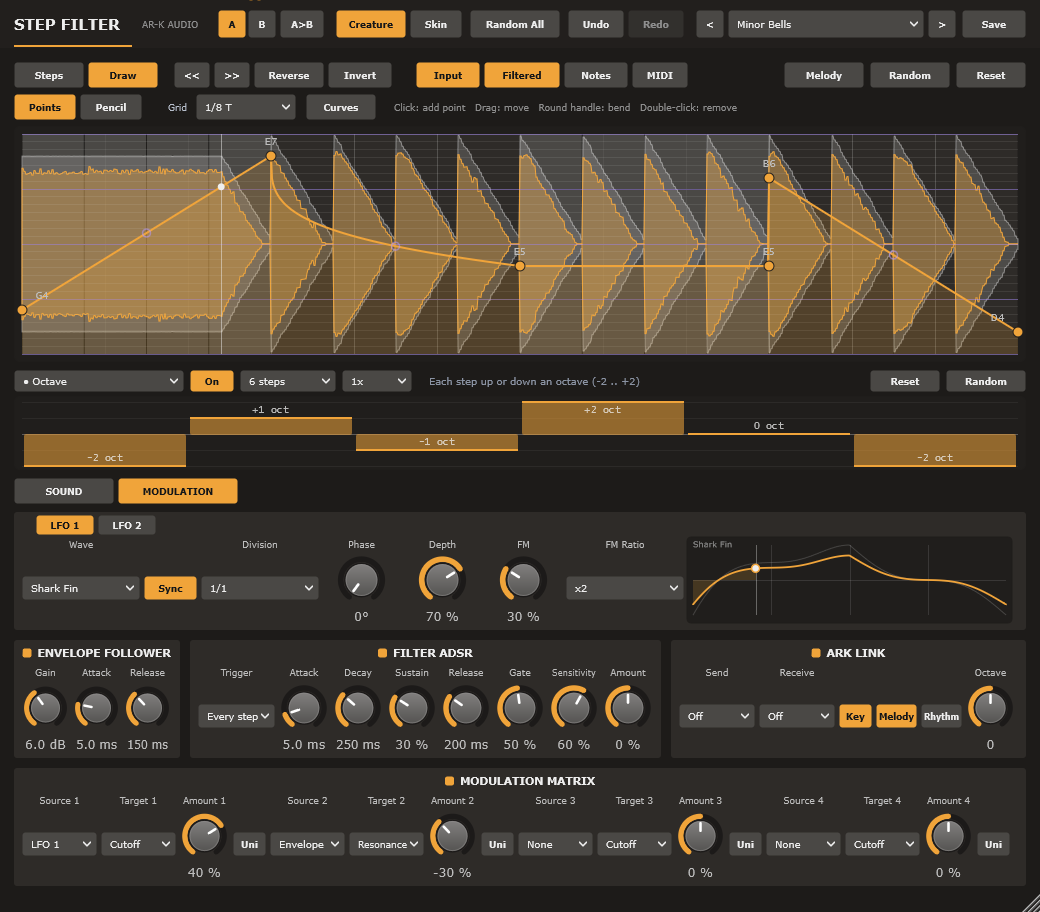Save the current preset
Image resolution: width=1040 pixels, height=912 pixels.
tap(994, 25)
